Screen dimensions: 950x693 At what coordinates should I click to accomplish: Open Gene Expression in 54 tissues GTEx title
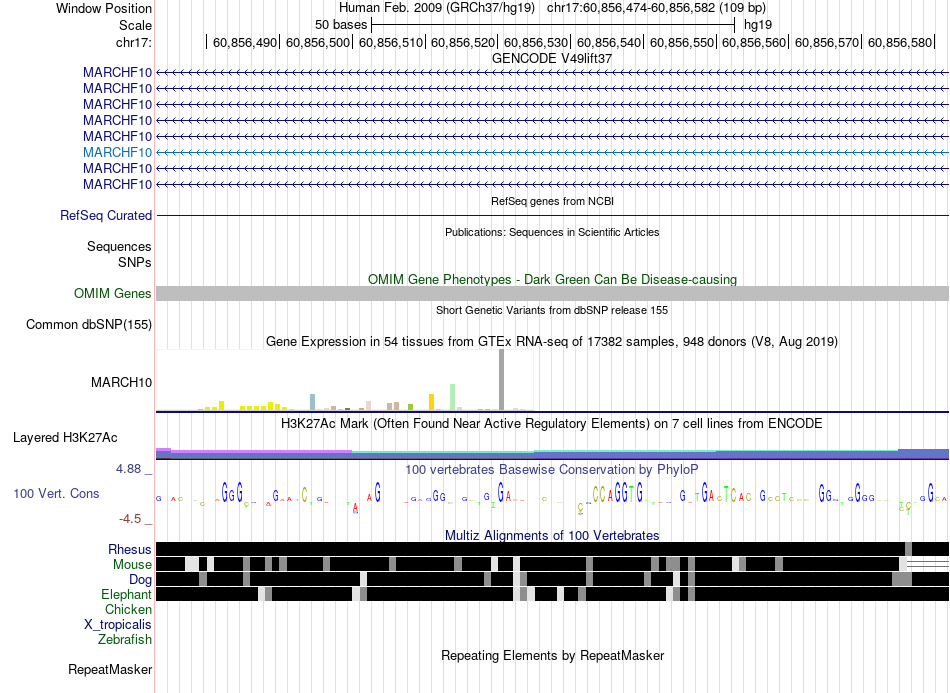pyautogui.click(x=552, y=342)
